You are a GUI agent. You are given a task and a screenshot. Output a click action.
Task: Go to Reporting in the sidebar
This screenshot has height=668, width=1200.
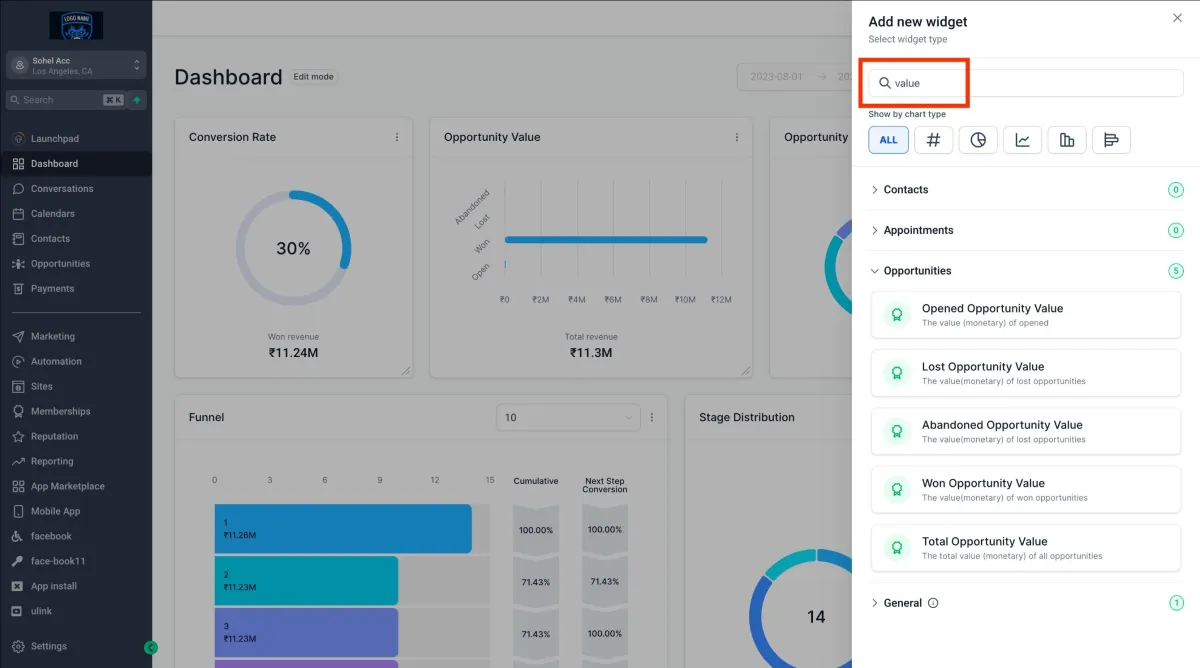pyautogui.click(x=52, y=461)
